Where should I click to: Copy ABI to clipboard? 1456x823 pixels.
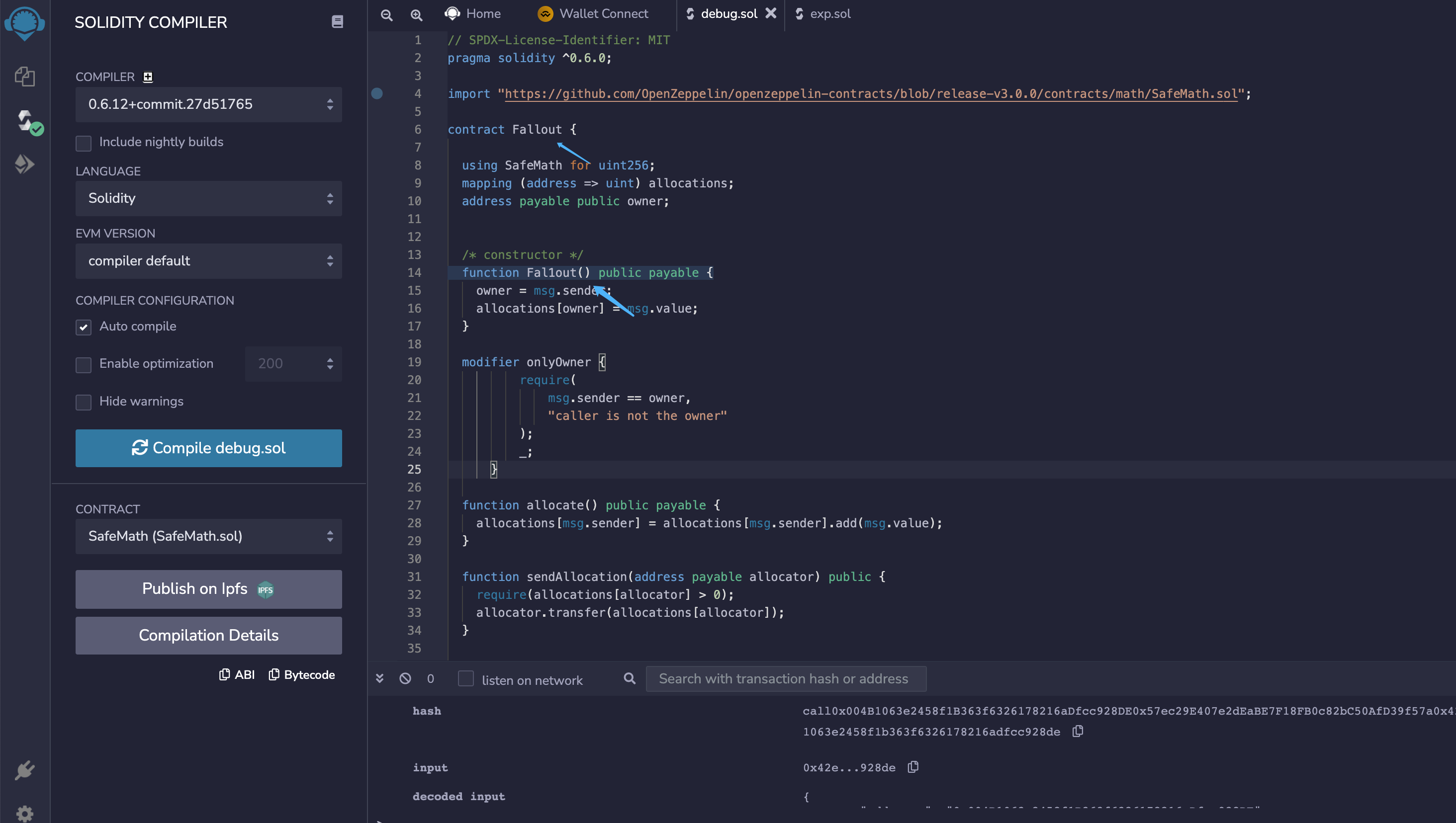[x=236, y=675]
